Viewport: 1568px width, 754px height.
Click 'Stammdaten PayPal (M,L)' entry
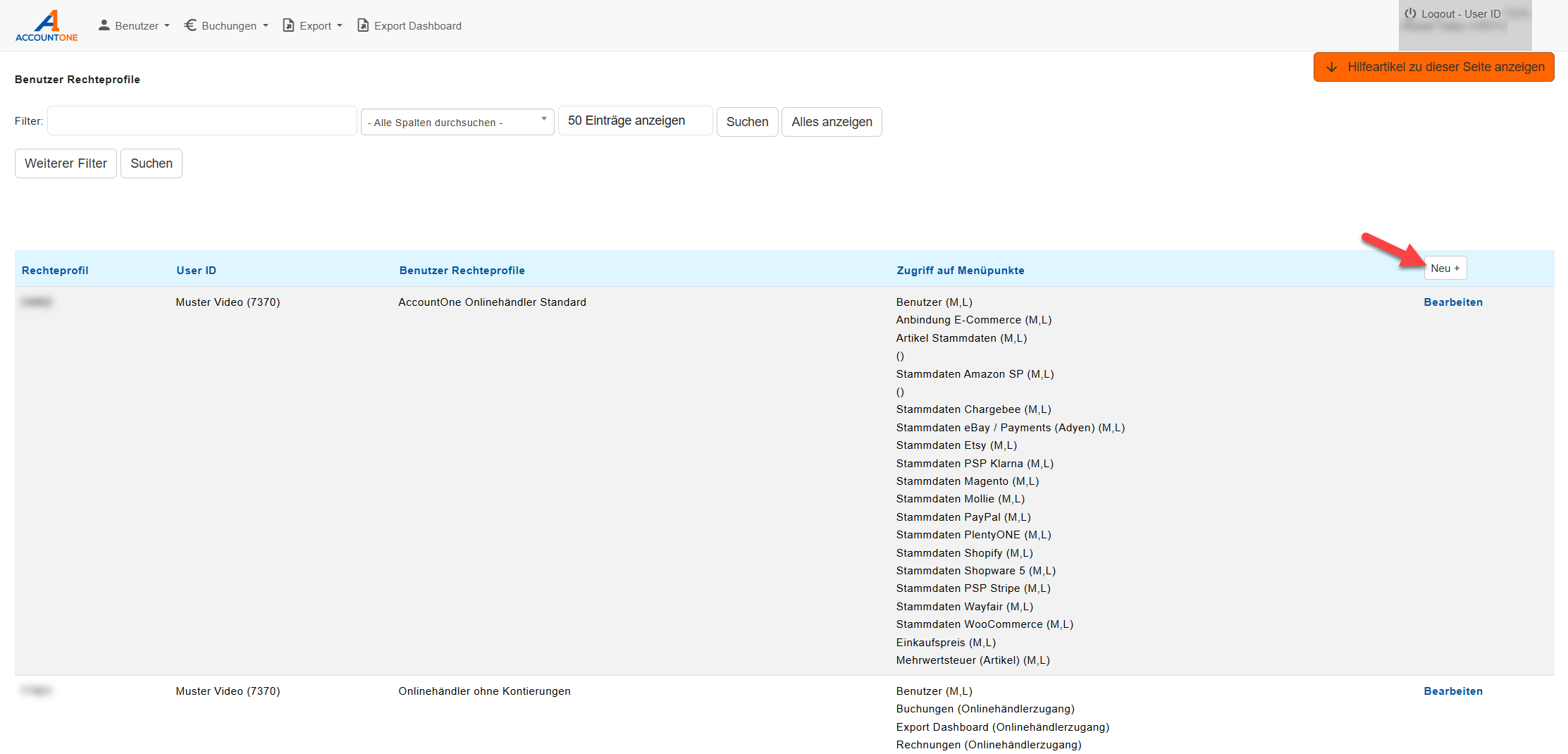click(x=963, y=517)
